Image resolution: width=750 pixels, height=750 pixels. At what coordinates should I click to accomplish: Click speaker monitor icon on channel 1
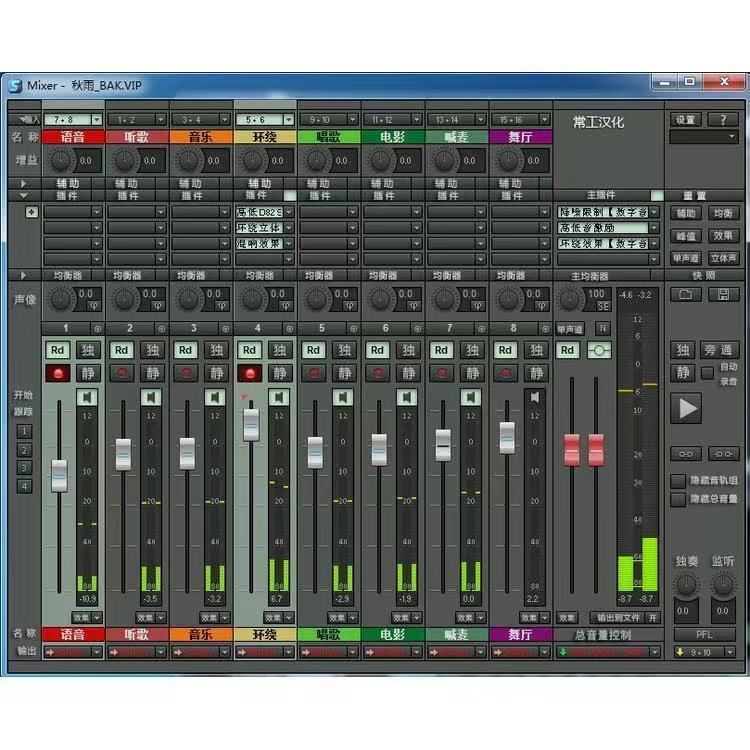pos(87,397)
